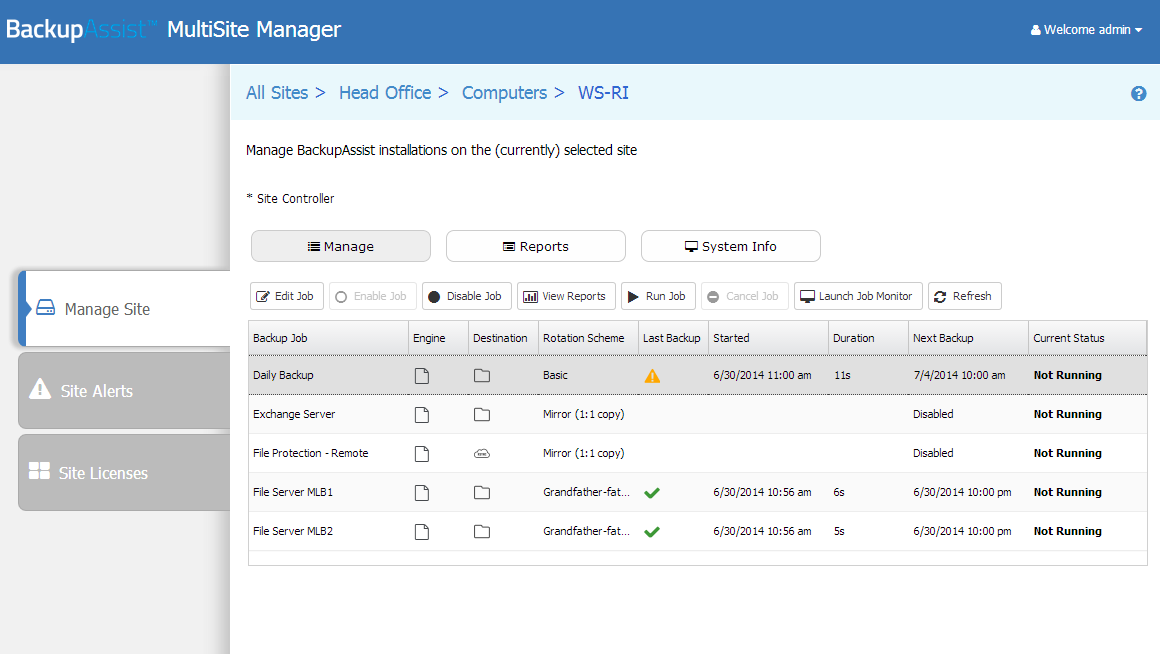Go to Head Office breadcrumb link

[x=385, y=92]
